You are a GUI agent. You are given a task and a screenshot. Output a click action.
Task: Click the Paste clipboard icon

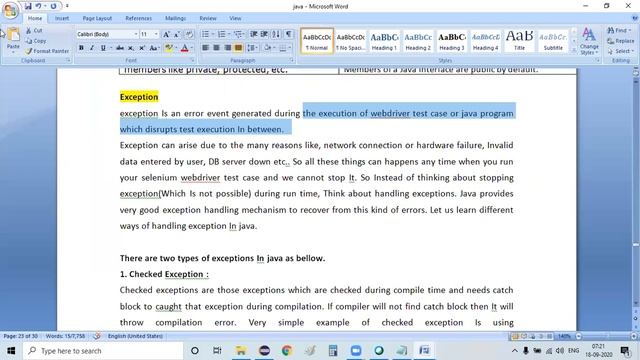(13, 35)
